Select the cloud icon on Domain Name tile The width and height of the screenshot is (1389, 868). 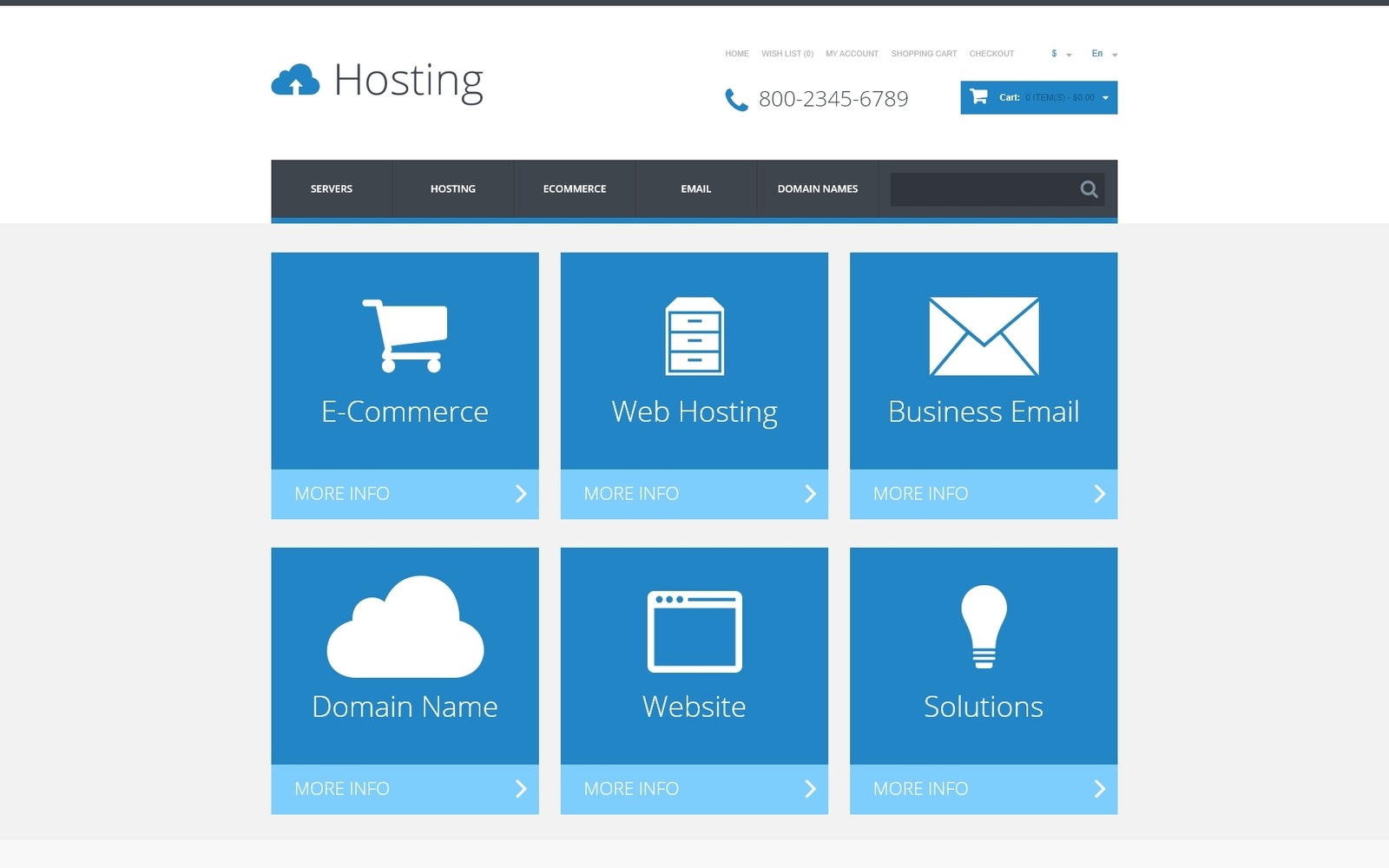405,629
